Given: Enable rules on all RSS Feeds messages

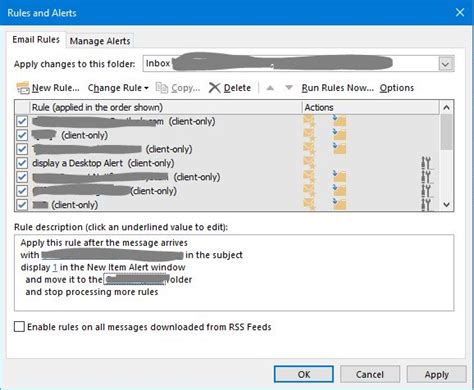Looking at the screenshot, I should (19, 326).
